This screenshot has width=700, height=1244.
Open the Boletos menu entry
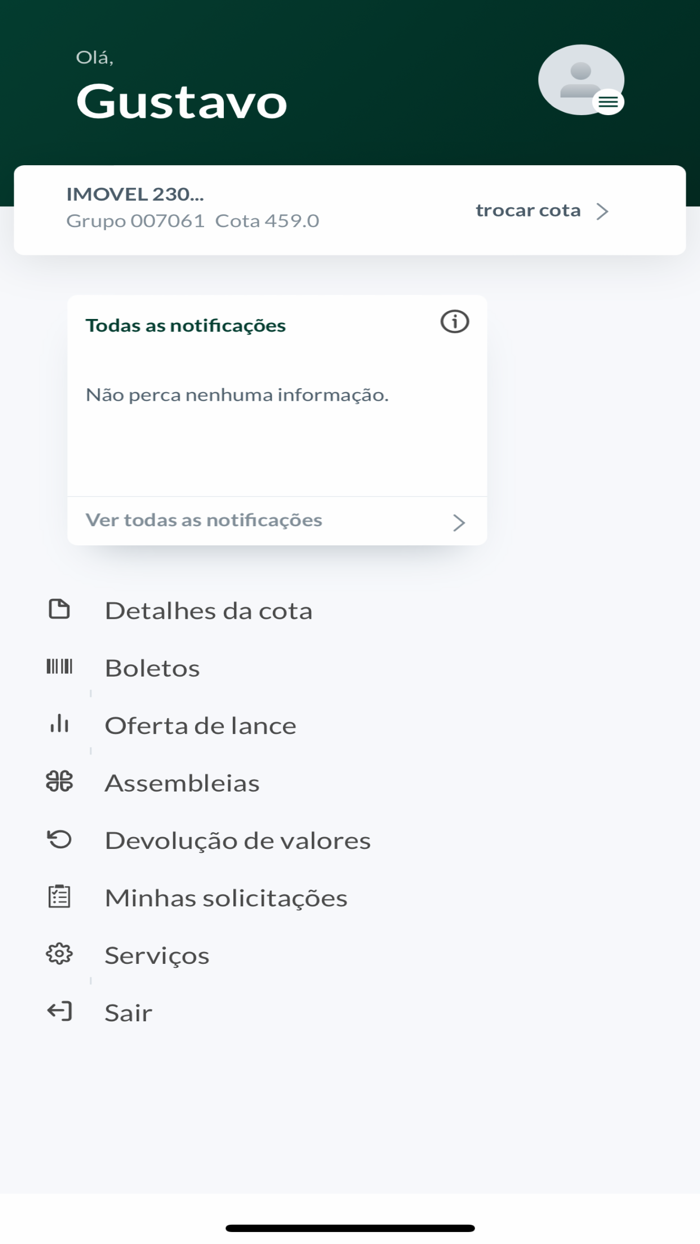(x=152, y=667)
